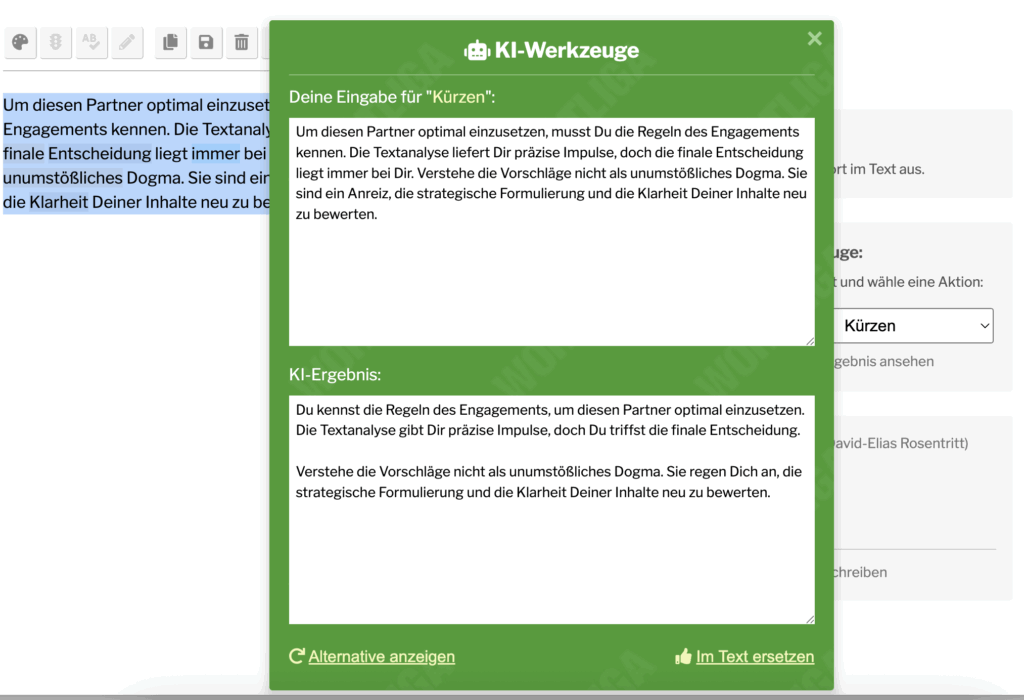Image resolution: width=1024 pixels, height=700 pixels.
Task: Open the color palette tool
Action: [20, 43]
